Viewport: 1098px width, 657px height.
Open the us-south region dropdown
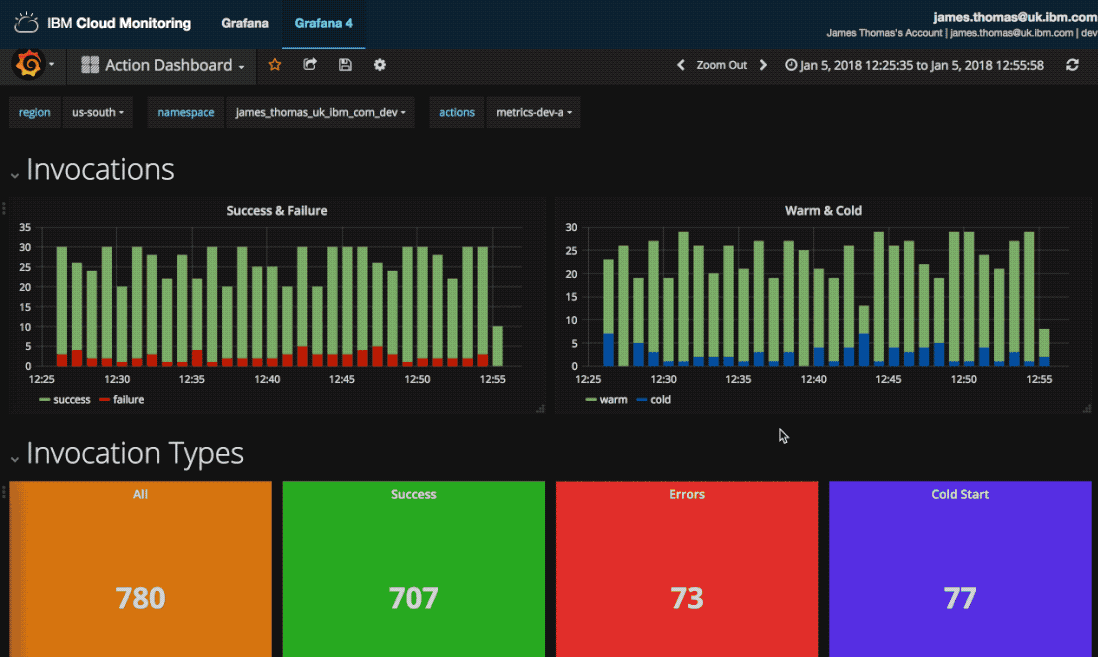pyautogui.click(x=98, y=112)
